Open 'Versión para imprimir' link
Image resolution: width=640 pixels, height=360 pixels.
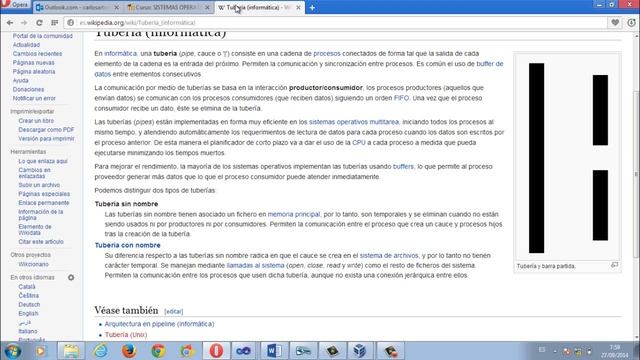pyautogui.click(x=46, y=139)
